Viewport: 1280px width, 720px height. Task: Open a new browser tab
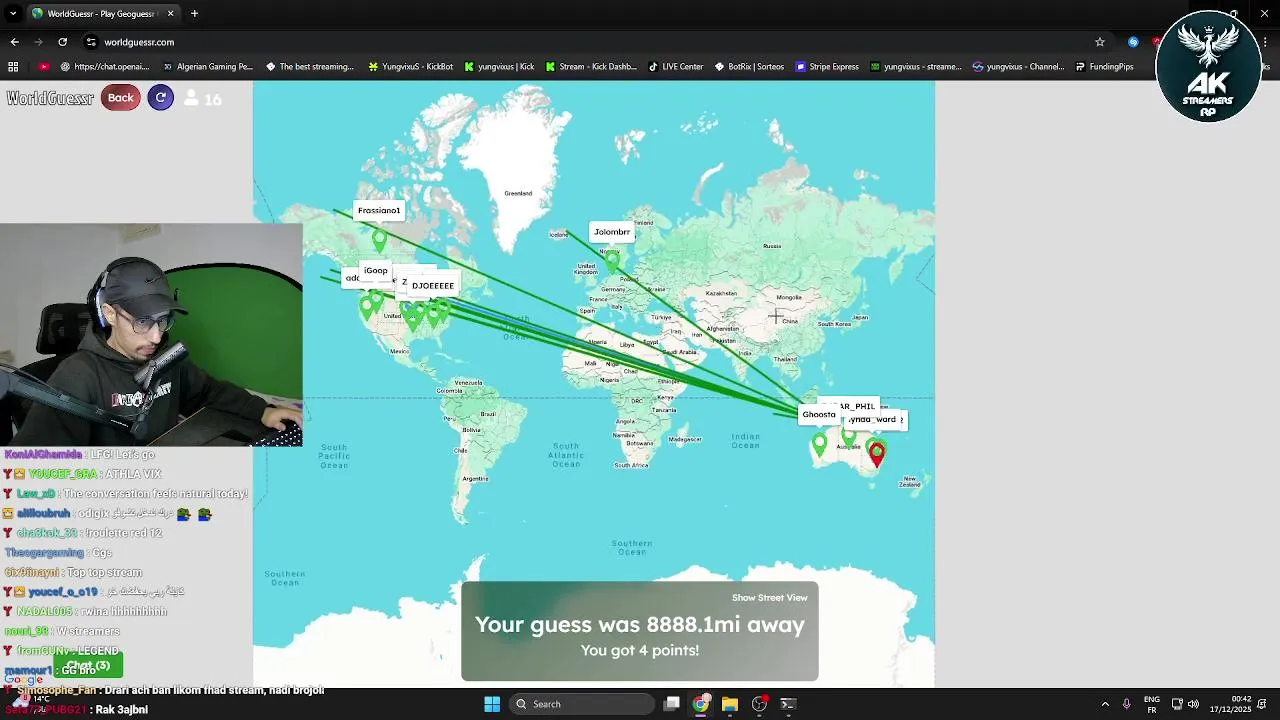point(194,13)
